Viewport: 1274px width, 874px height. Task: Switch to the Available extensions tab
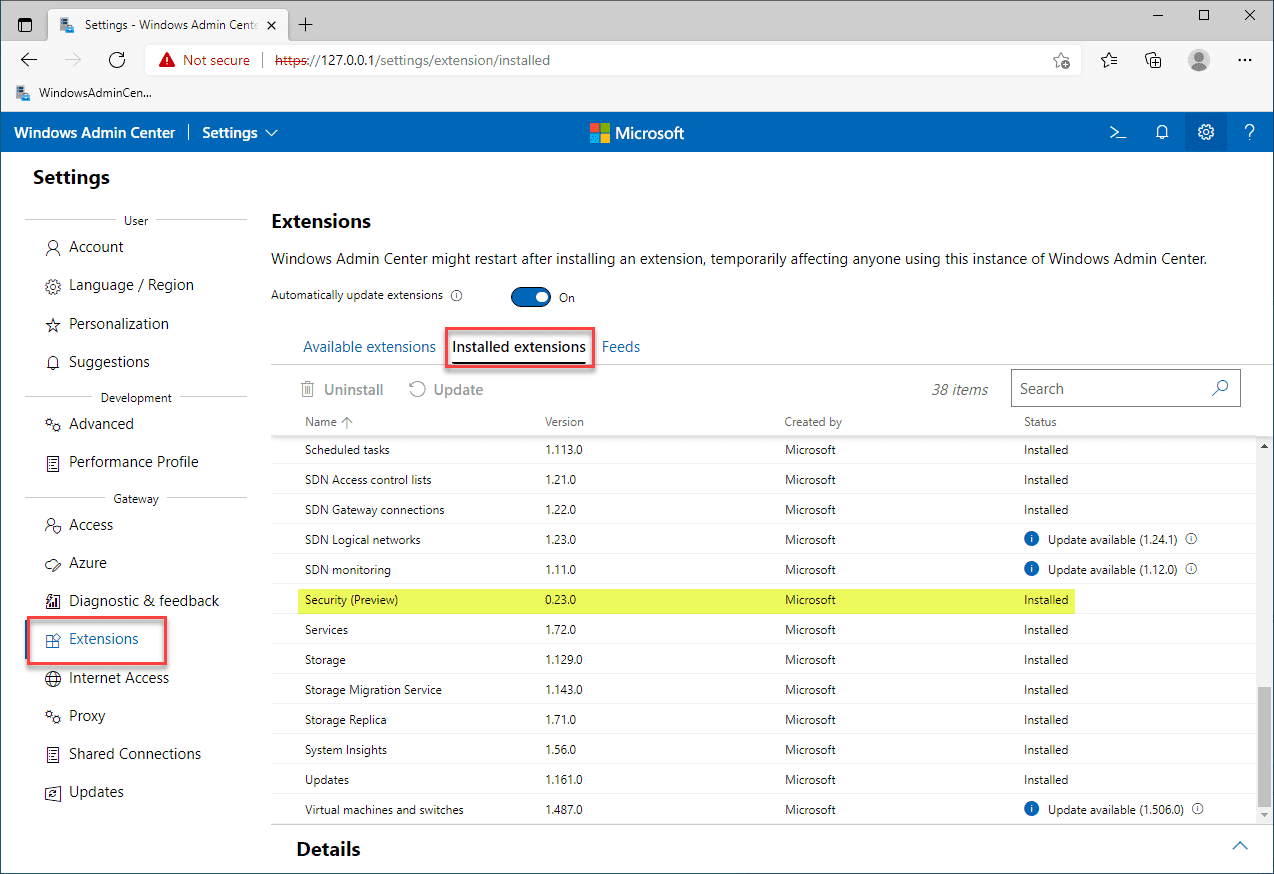pos(369,347)
